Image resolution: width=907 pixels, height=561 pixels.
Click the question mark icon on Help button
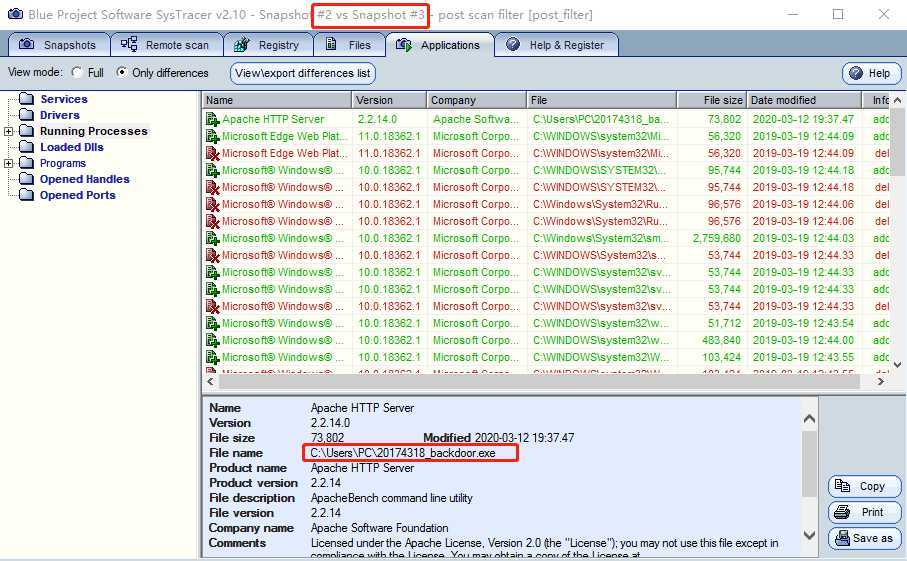(856, 73)
